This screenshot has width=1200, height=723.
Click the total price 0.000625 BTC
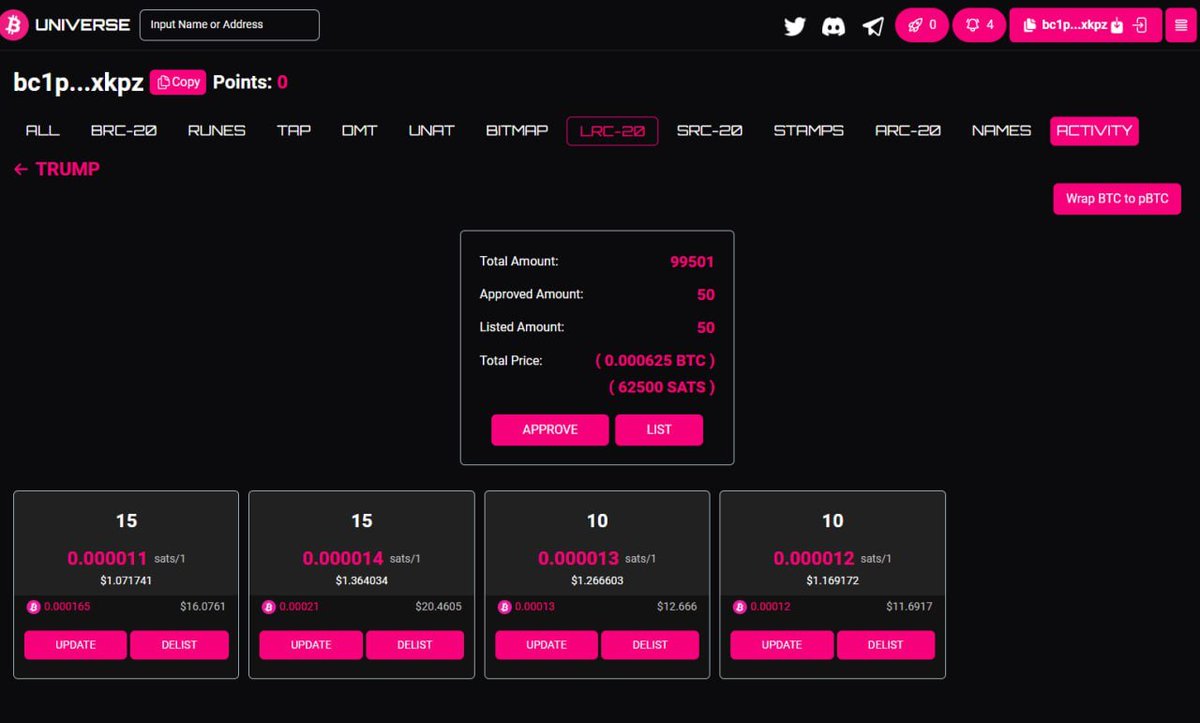(655, 359)
